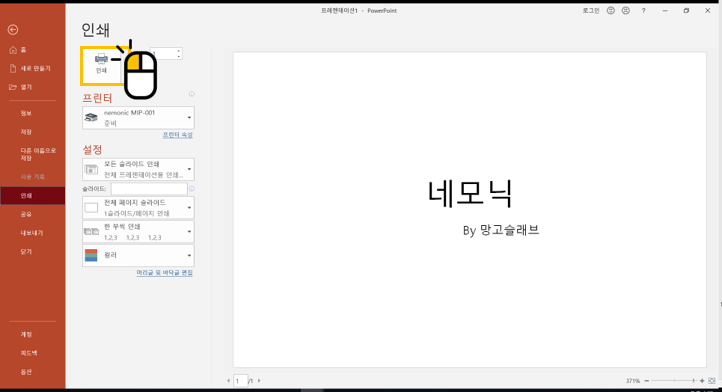Select the 인쇄 sidebar tab
This screenshot has height=392, width=722.
(x=32, y=195)
